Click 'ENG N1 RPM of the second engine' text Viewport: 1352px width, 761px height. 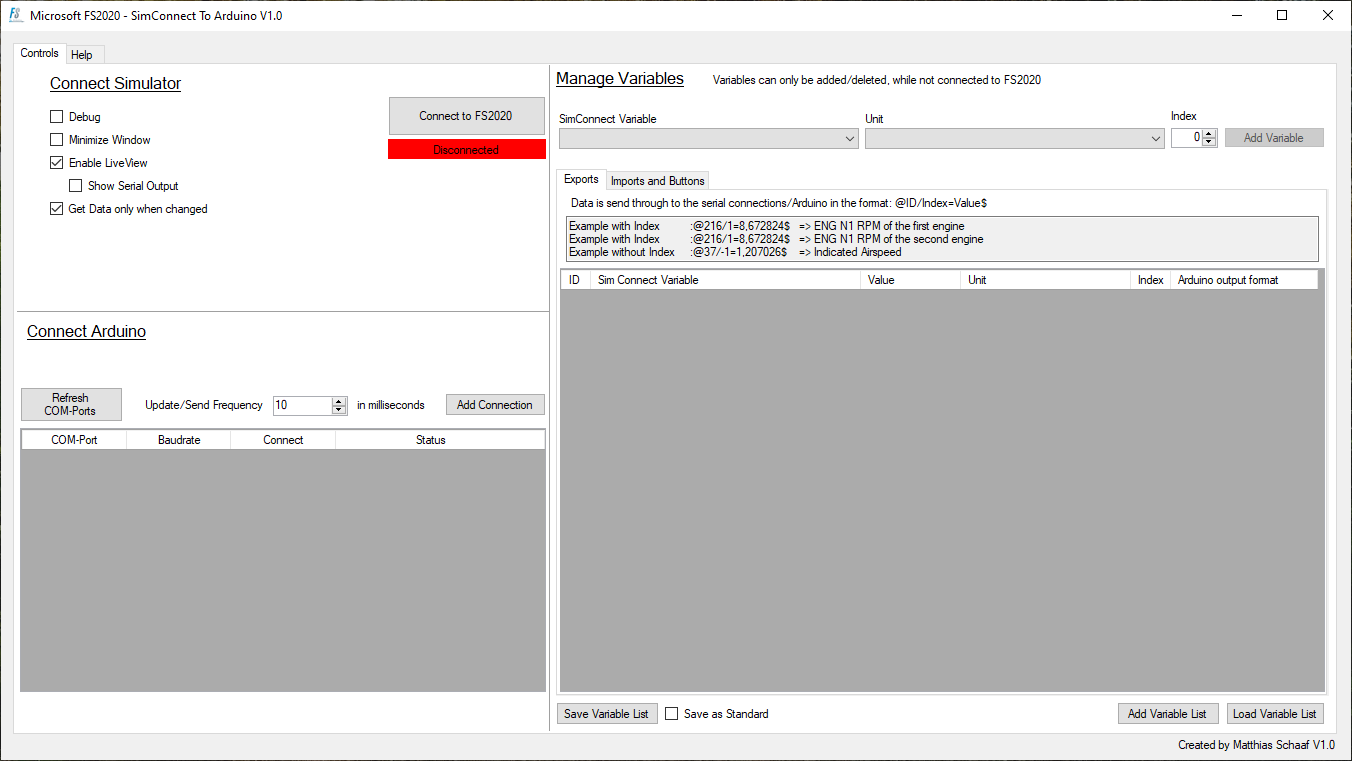click(899, 239)
